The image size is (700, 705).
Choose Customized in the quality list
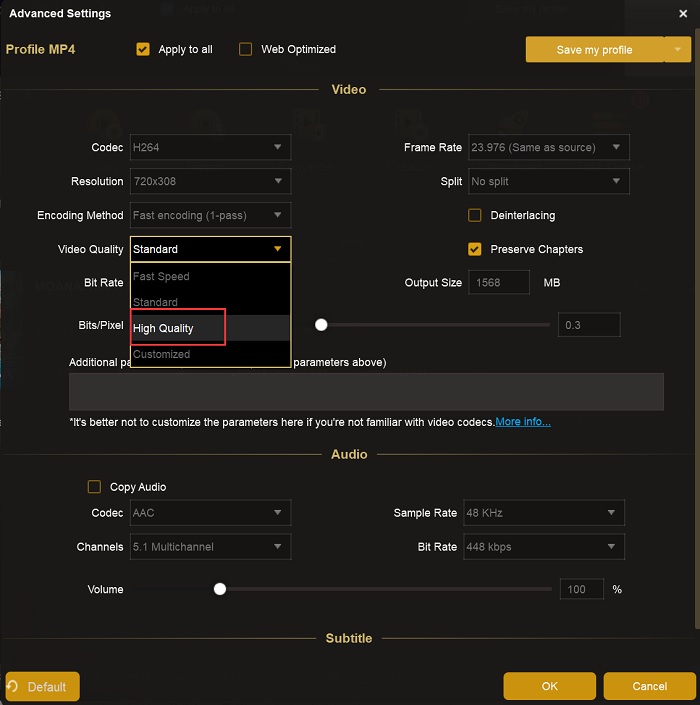tap(210, 354)
